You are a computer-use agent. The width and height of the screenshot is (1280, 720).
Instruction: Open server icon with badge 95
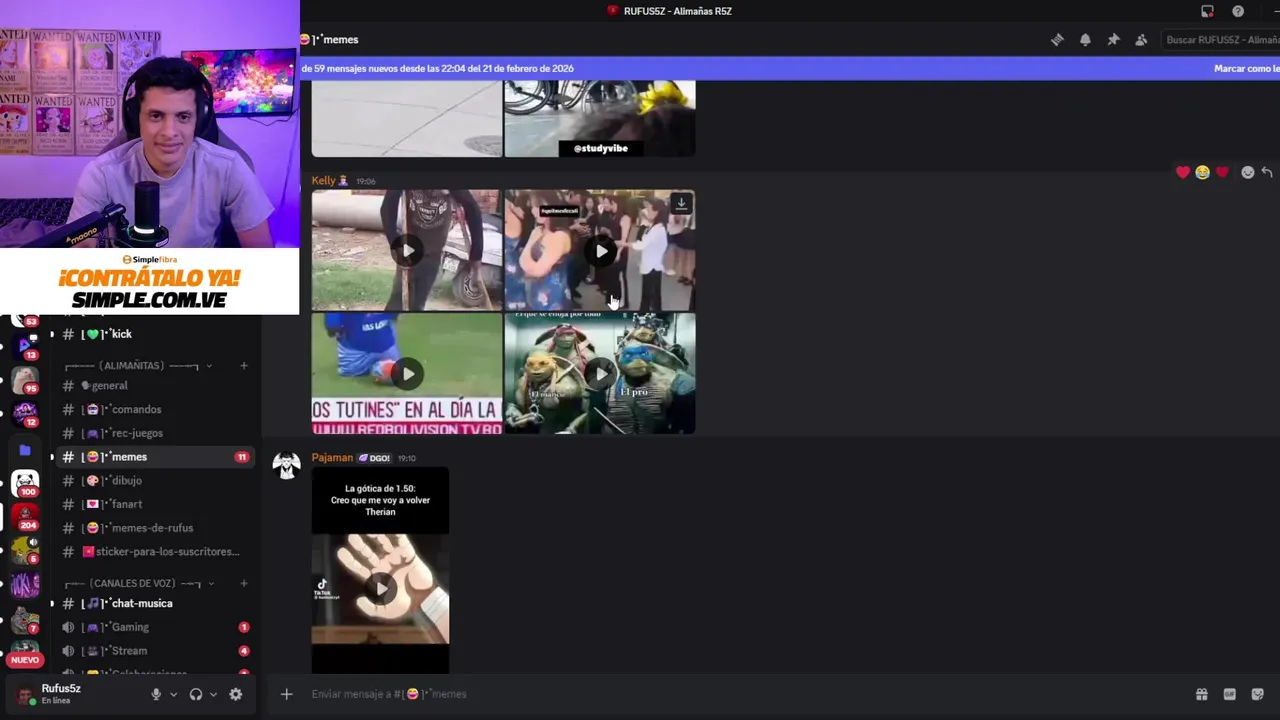pos(25,380)
